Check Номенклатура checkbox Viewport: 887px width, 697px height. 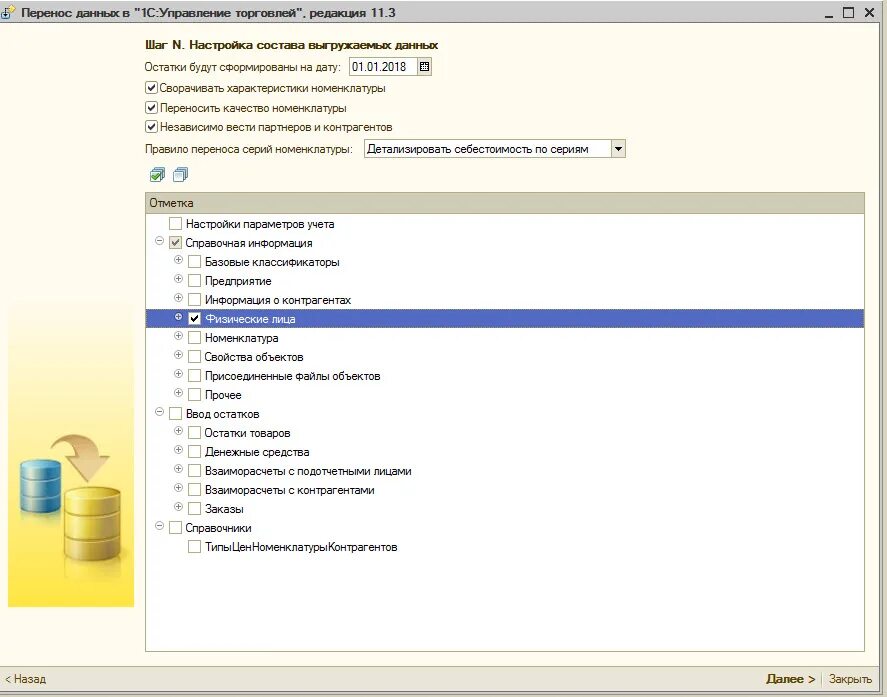tap(195, 338)
